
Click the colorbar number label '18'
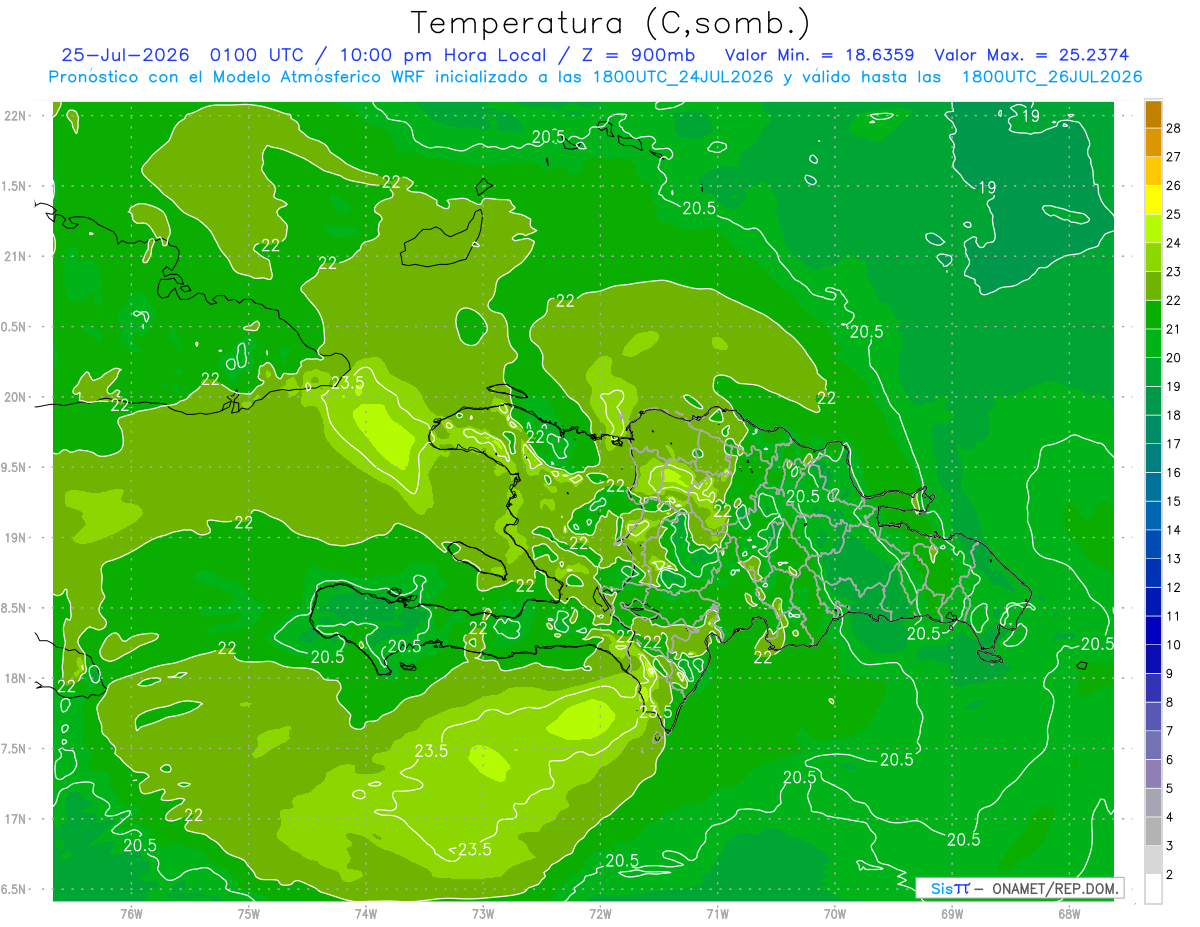(1174, 415)
